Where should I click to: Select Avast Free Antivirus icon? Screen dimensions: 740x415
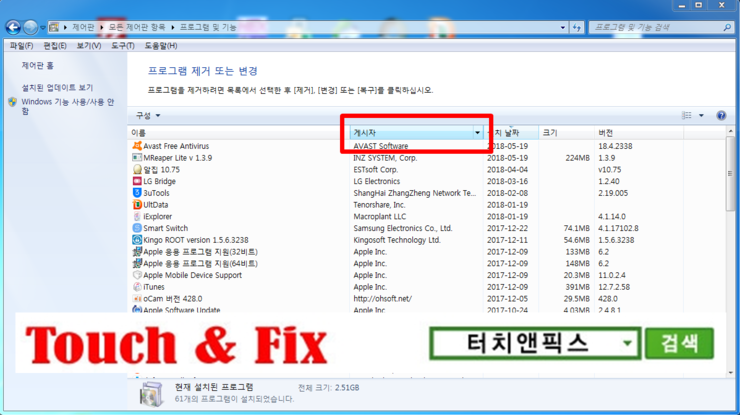coord(137,146)
